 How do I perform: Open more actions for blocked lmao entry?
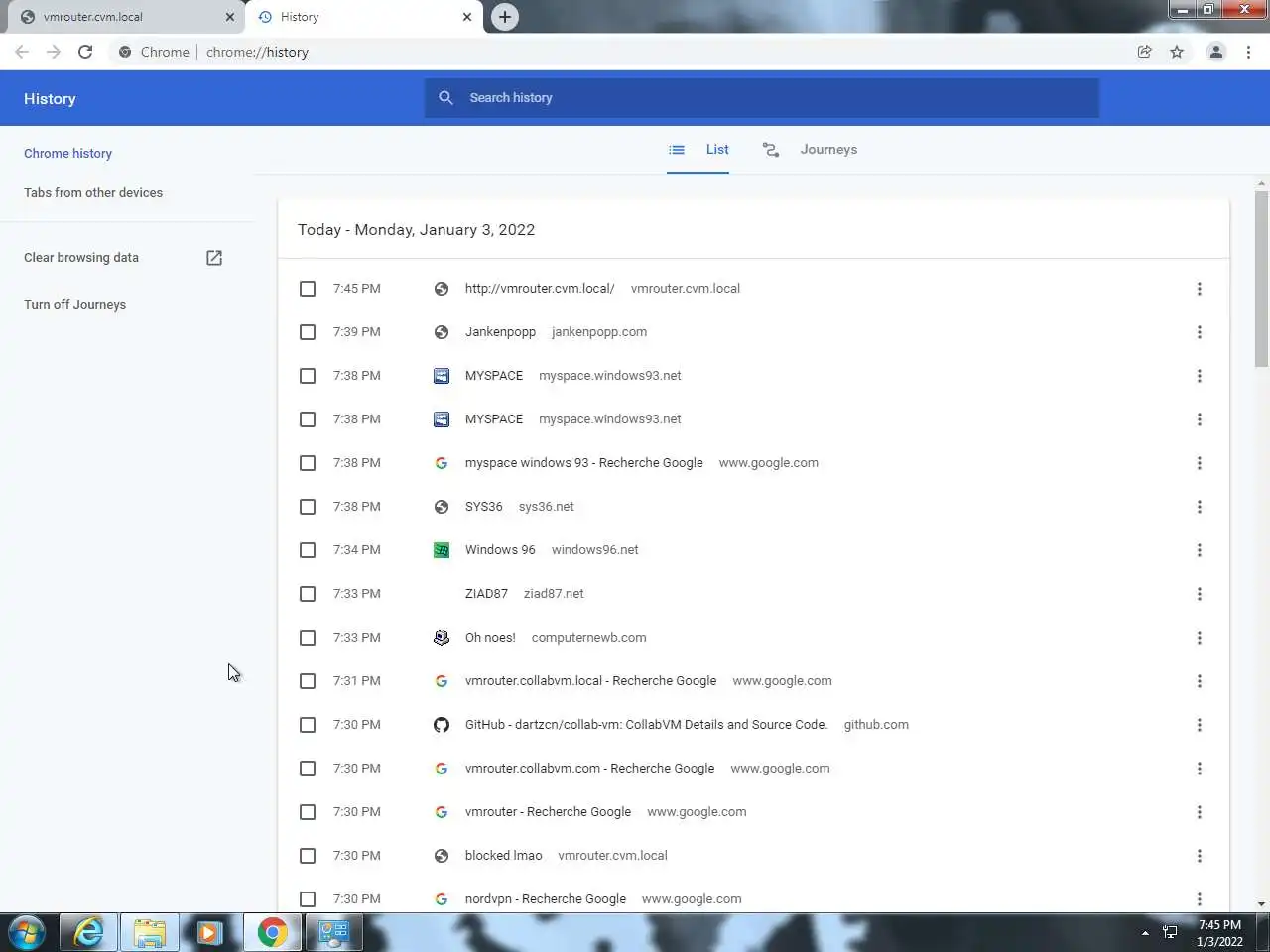1199,856
